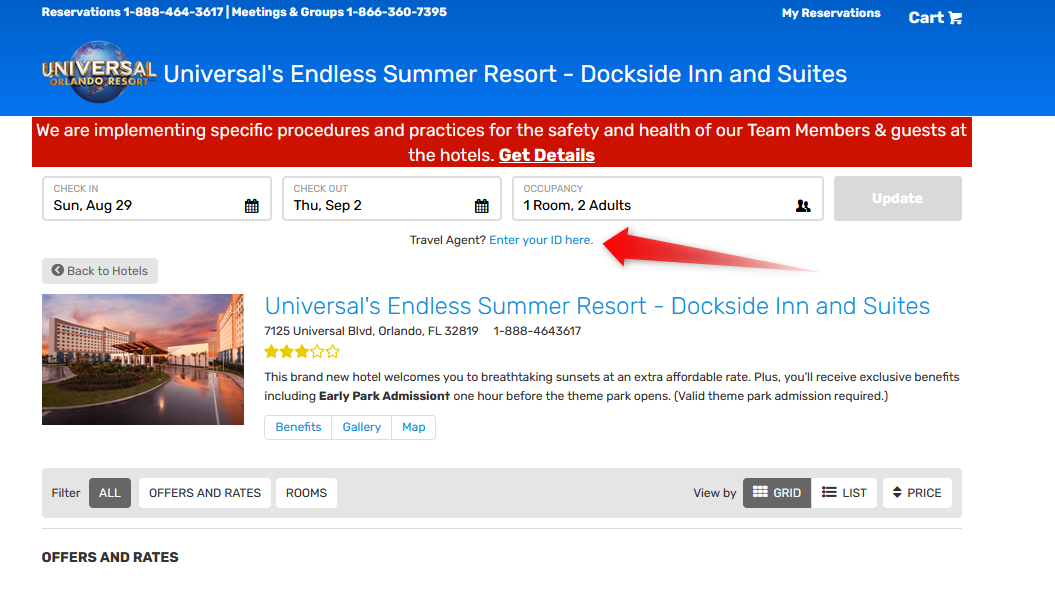Open the Check In date field
The width and height of the screenshot is (1055, 601).
[157, 199]
